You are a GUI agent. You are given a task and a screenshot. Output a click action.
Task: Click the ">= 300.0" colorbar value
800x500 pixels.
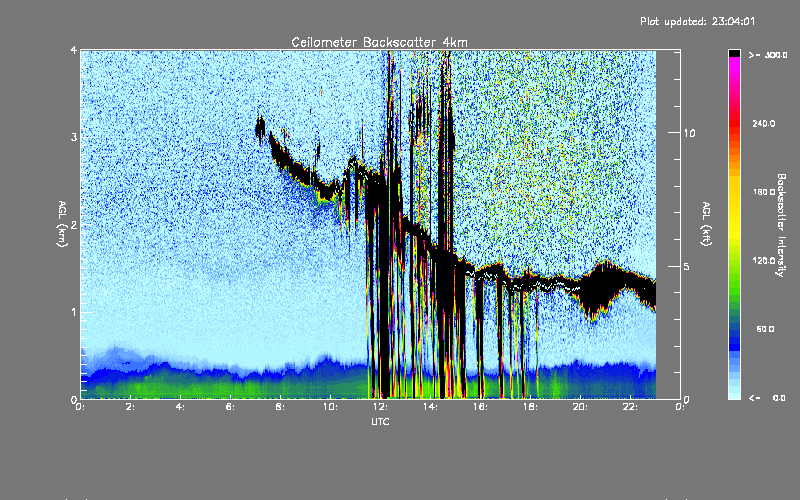pos(768,55)
